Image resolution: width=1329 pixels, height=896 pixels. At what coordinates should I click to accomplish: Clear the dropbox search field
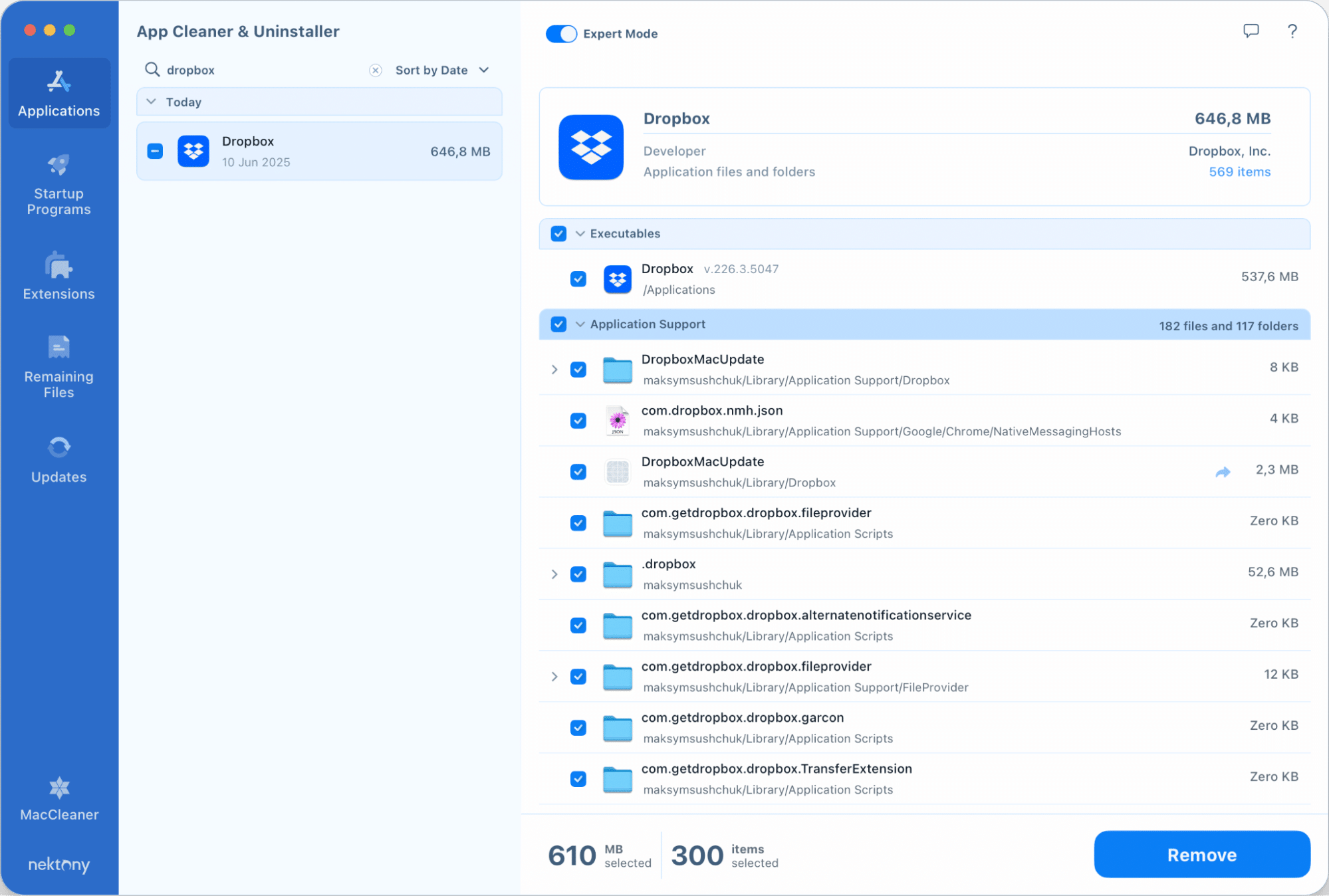376,70
